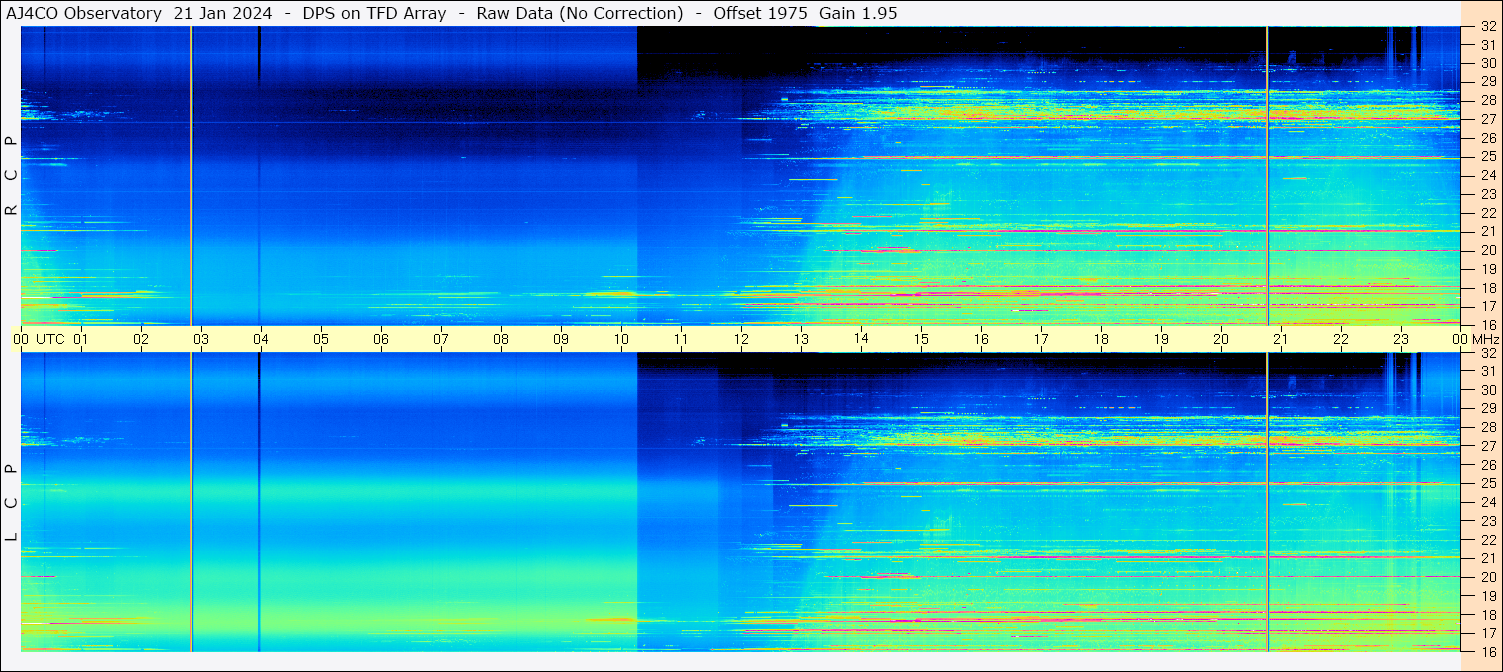Click hour label "11" on the time axis
The image size is (1503, 672).
681,339
